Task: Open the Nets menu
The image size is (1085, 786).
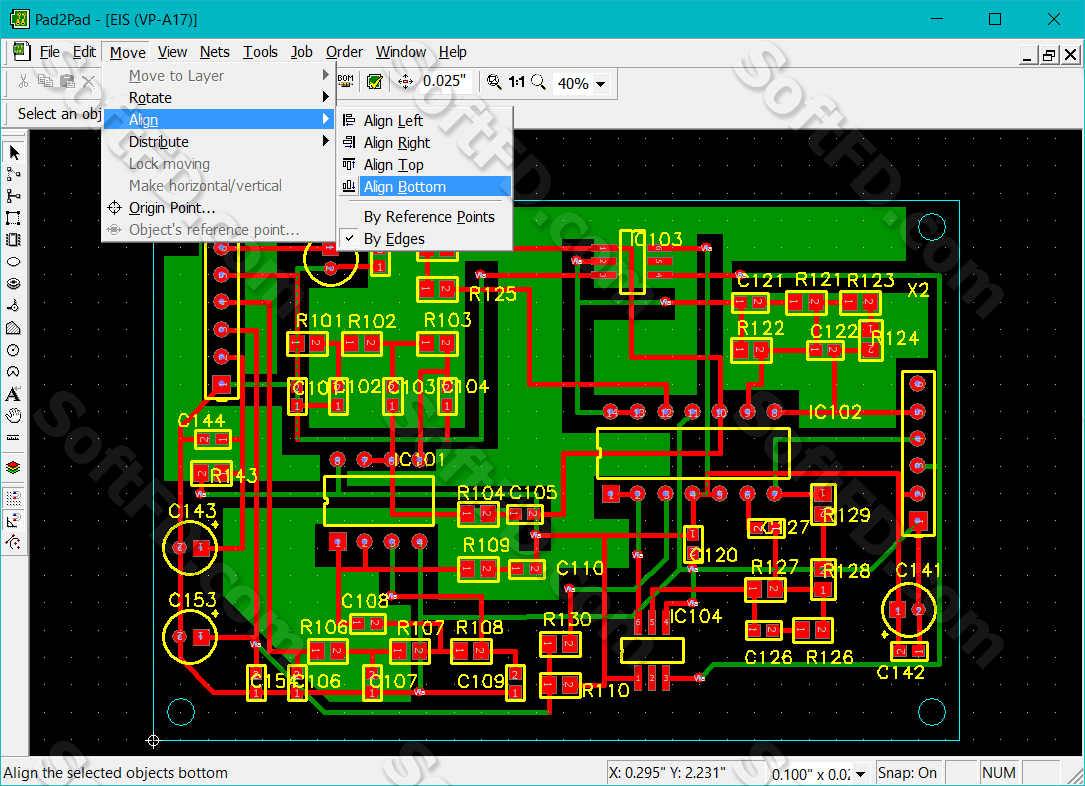Action: (x=215, y=52)
